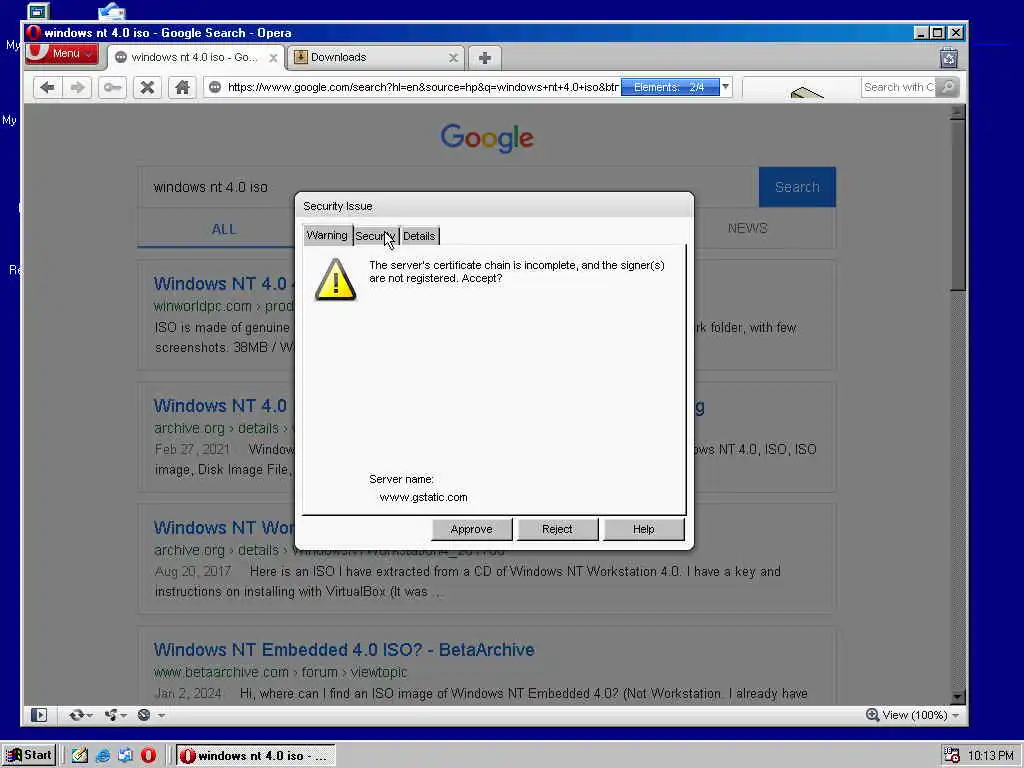Click the Opera Turbo icon in status bar
Image resolution: width=1024 pixels, height=768 pixels.
(x=144, y=715)
